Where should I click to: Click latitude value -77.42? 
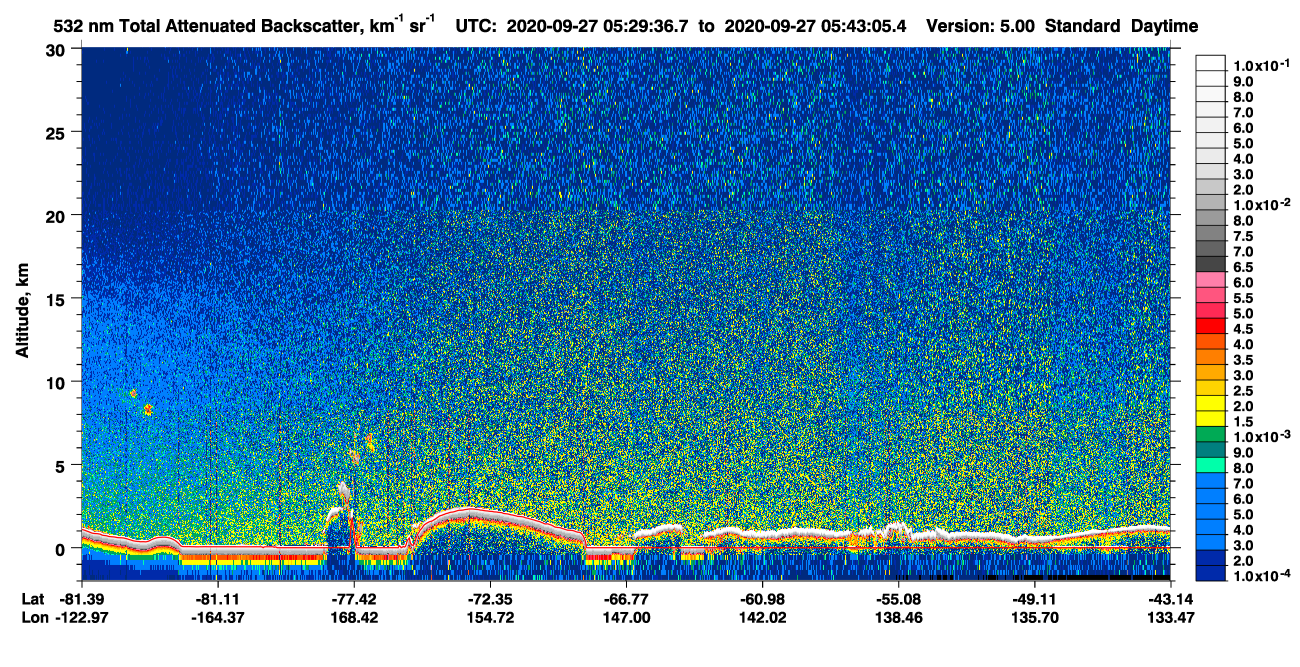click(x=353, y=598)
